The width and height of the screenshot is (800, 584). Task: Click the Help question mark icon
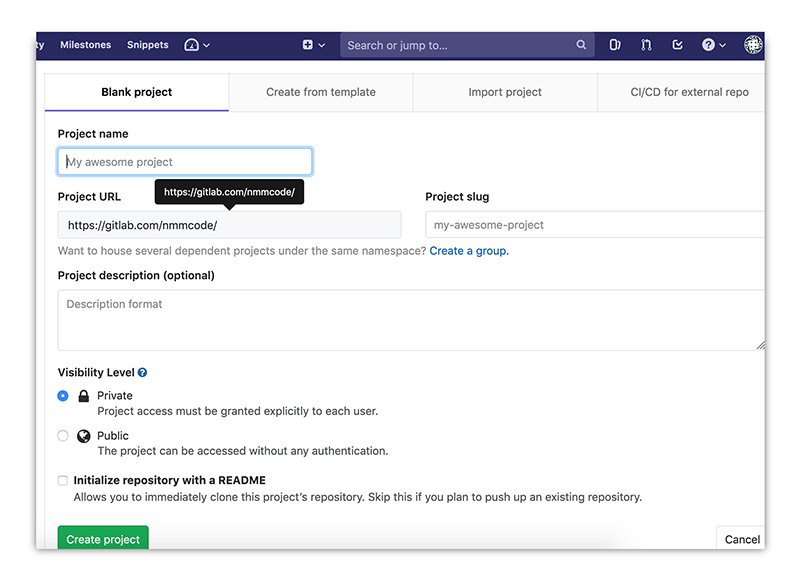coord(708,45)
